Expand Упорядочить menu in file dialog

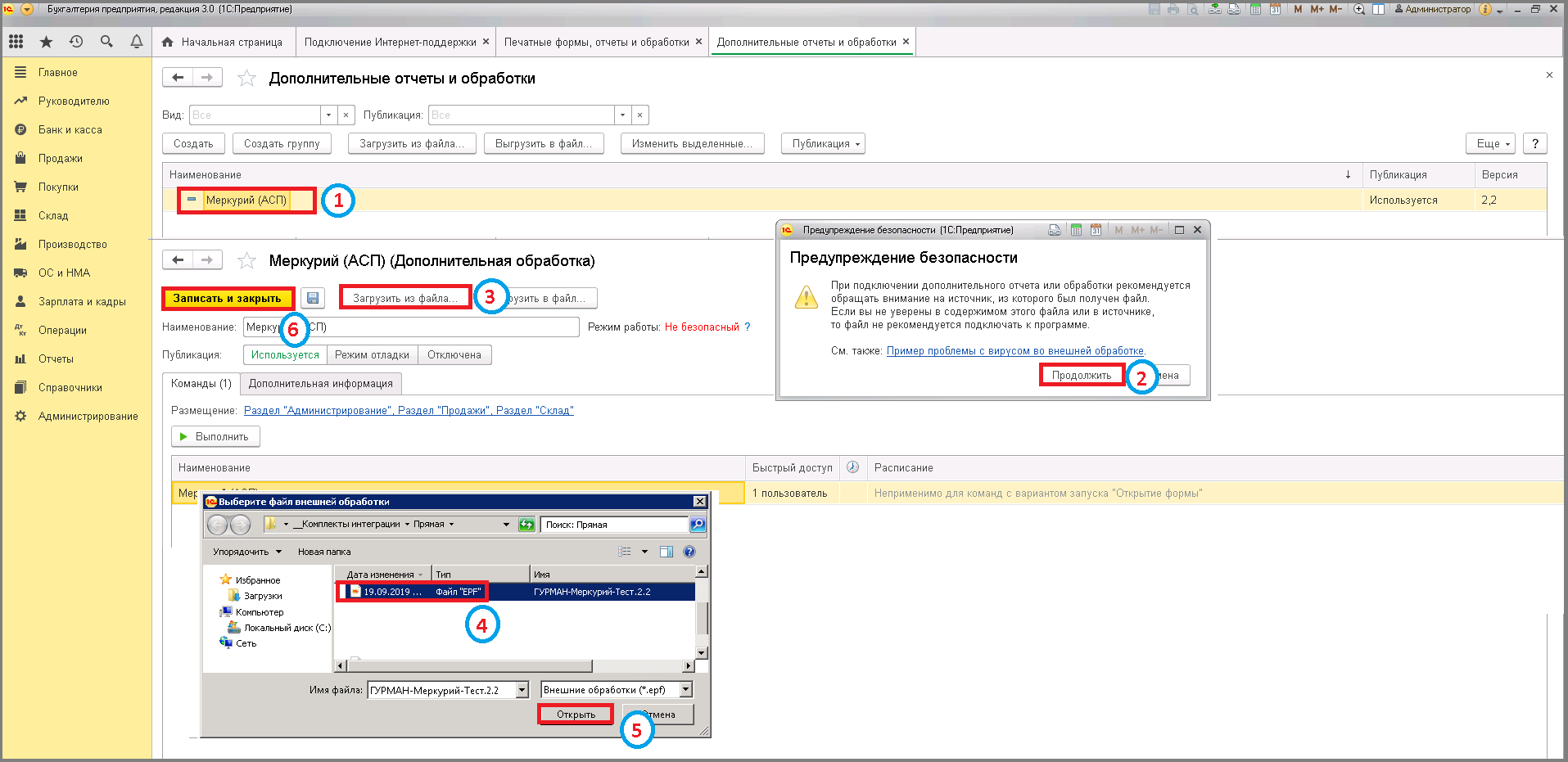(246, 552)
